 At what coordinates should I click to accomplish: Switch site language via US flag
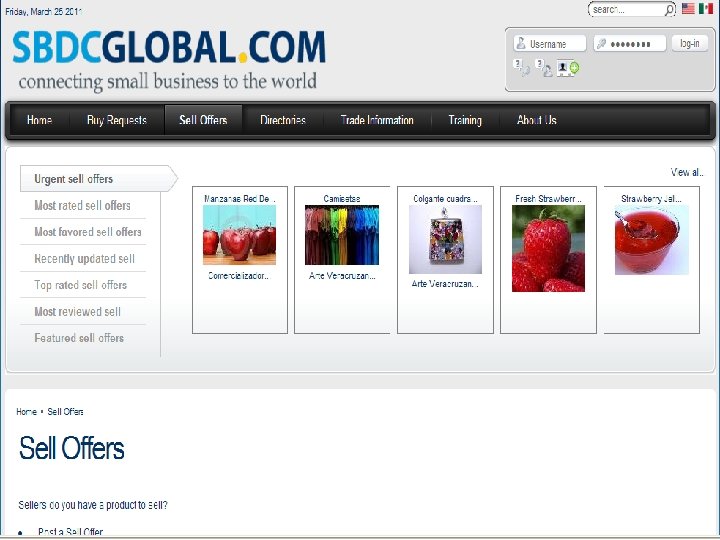click(x=688, y=9)
